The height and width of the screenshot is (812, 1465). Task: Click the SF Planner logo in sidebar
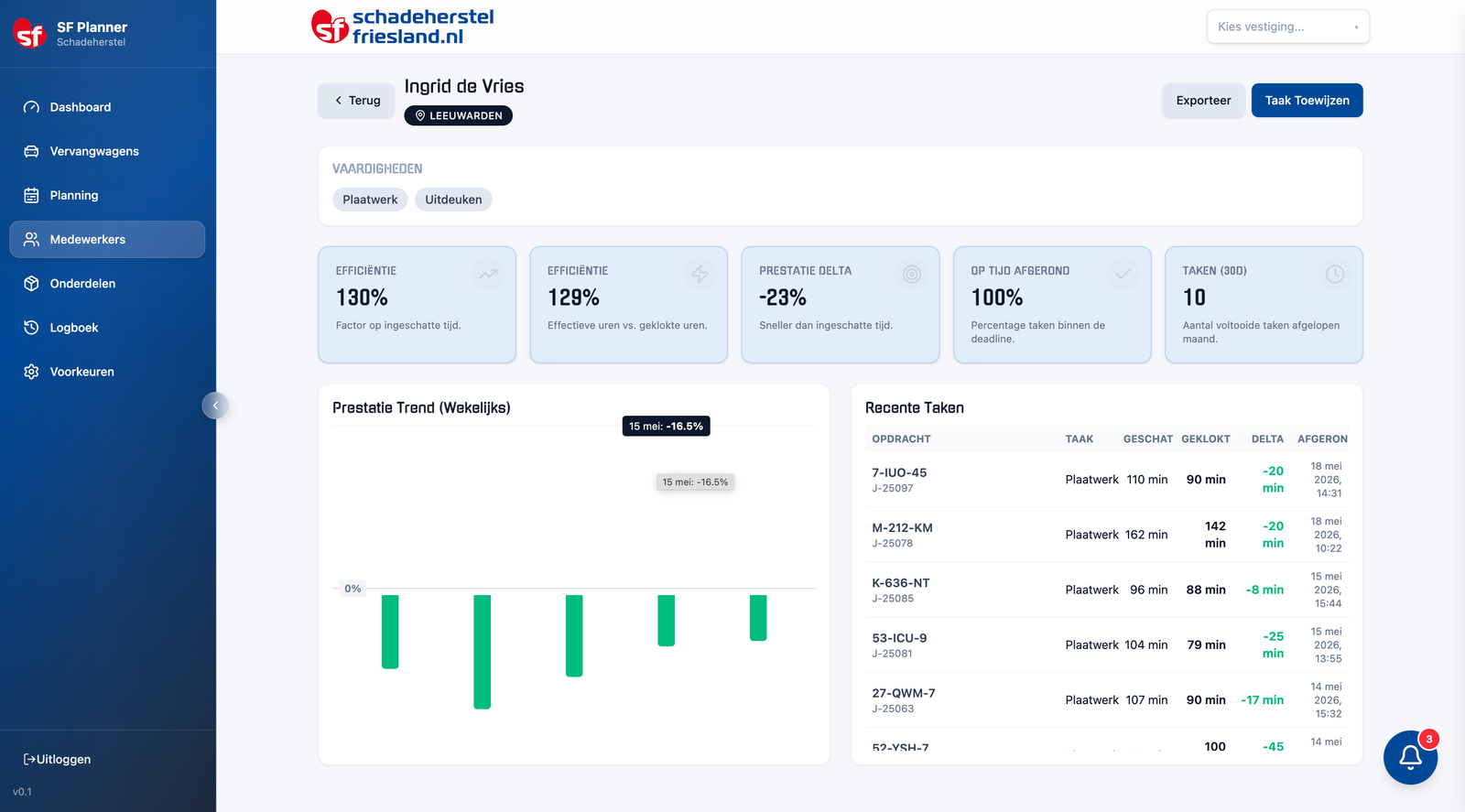tap(29, 33)
